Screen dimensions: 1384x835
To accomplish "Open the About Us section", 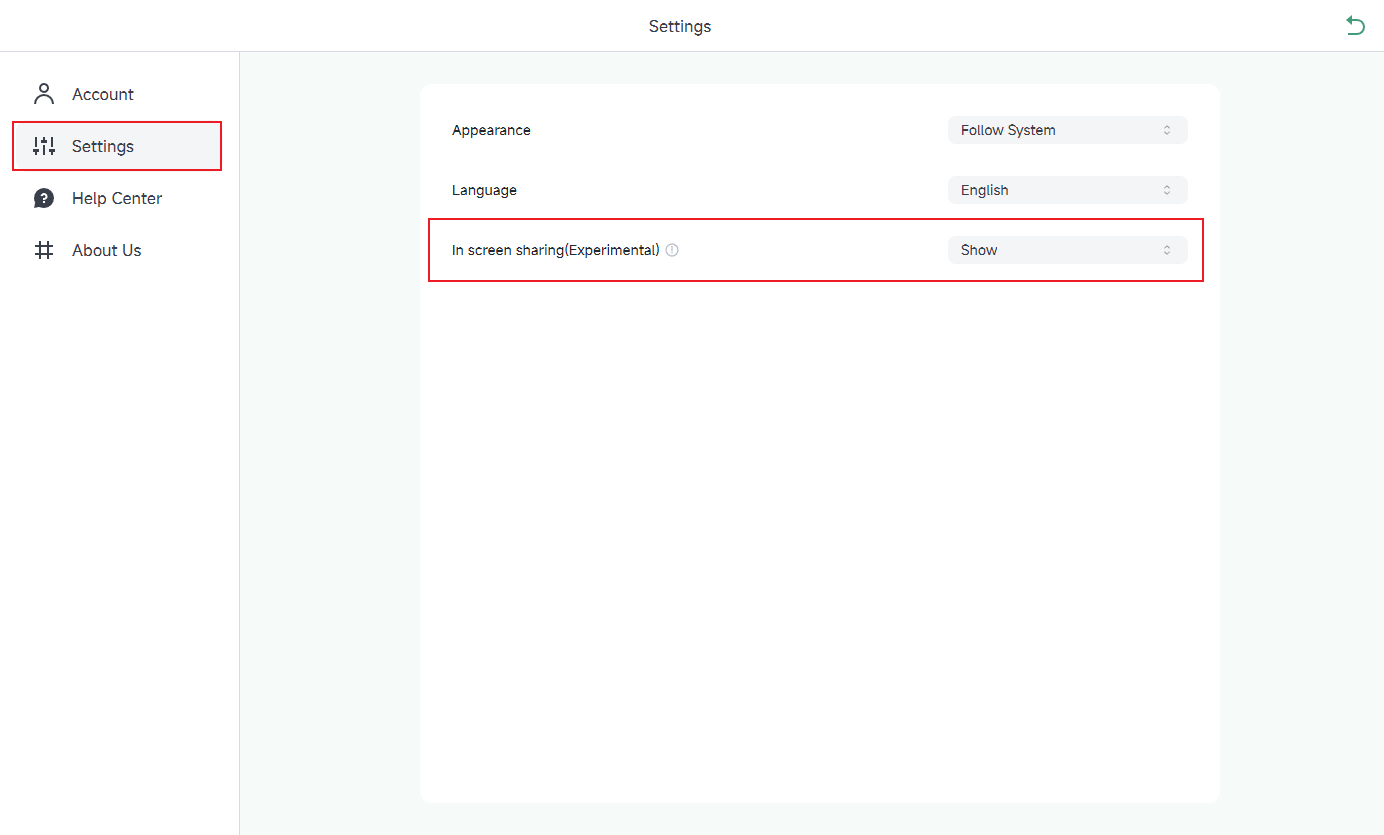I will coord(106,249).
